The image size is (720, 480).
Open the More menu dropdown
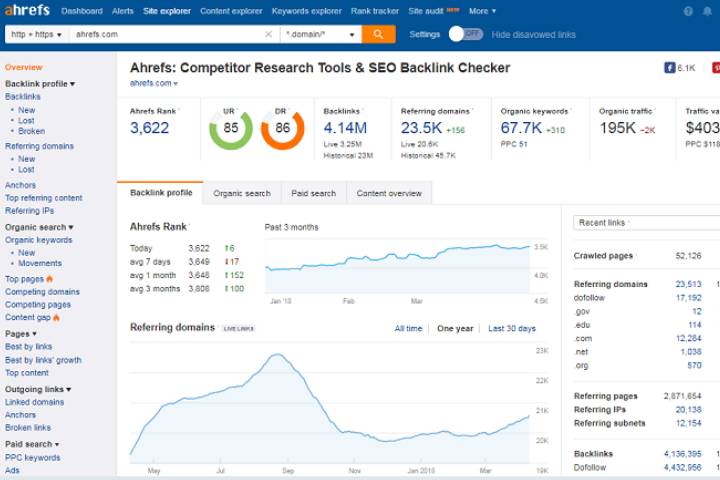pos(482,11)
